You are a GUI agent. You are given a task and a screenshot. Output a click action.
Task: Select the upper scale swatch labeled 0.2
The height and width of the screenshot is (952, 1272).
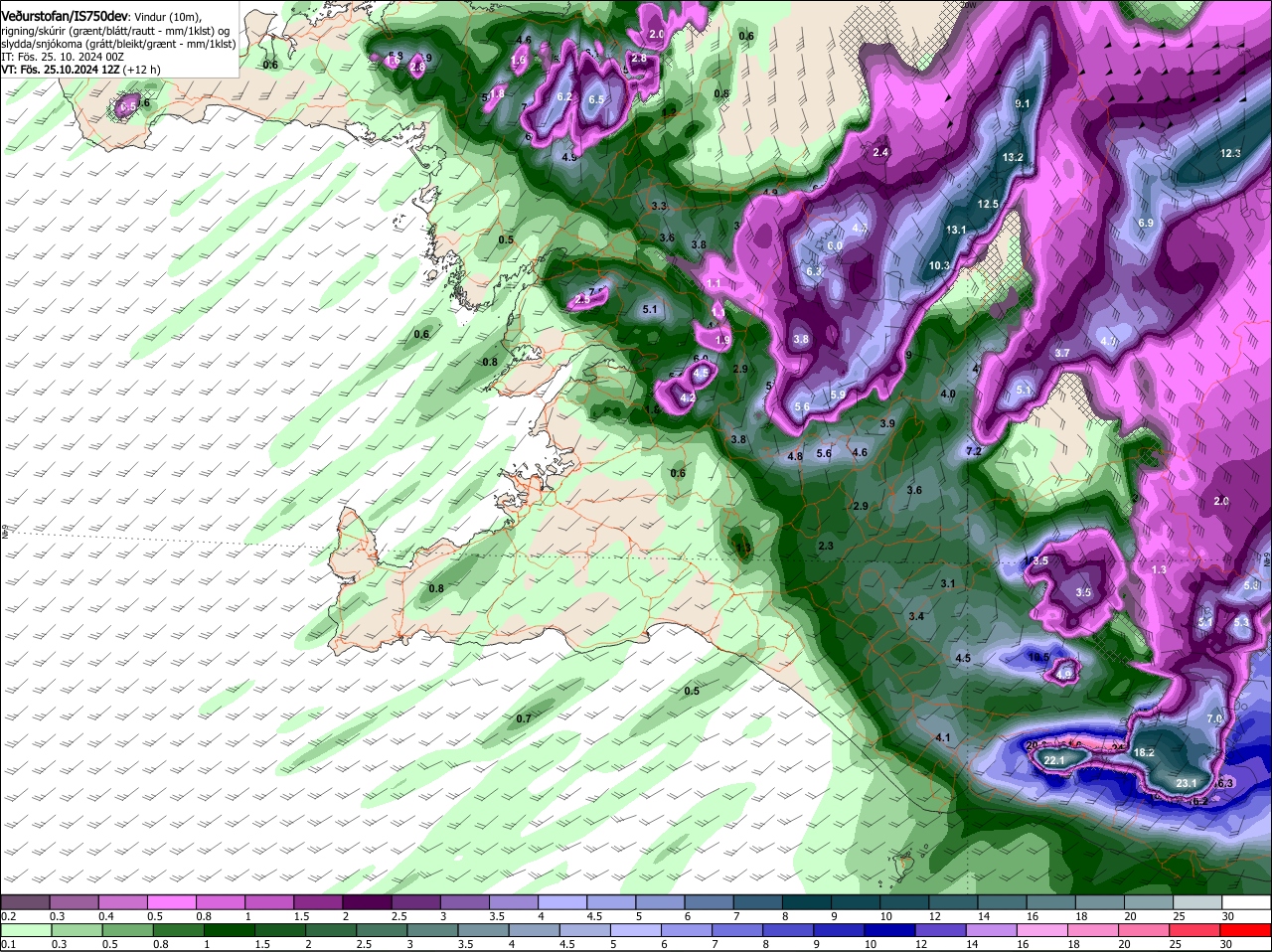25,900
